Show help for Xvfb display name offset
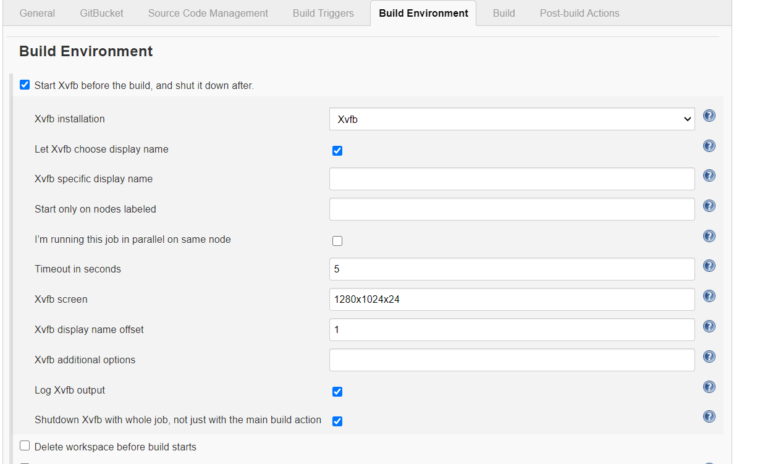Screen dimensions: 768x464 709,326
